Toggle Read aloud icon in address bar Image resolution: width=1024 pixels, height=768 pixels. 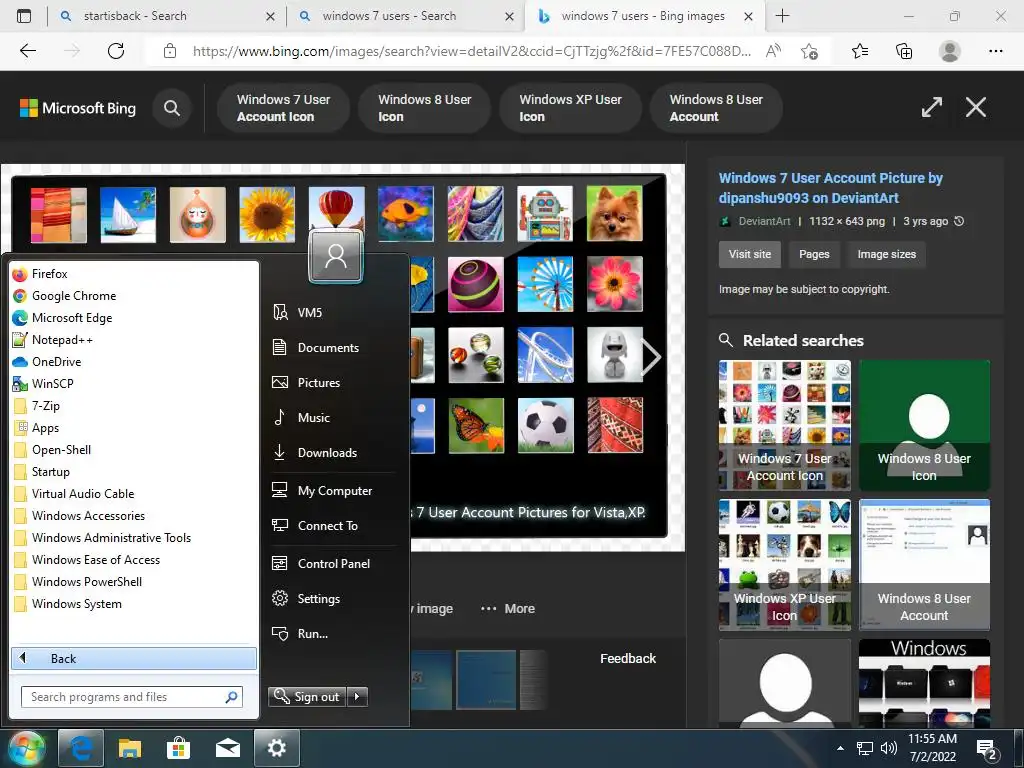(x=773, y=51)
